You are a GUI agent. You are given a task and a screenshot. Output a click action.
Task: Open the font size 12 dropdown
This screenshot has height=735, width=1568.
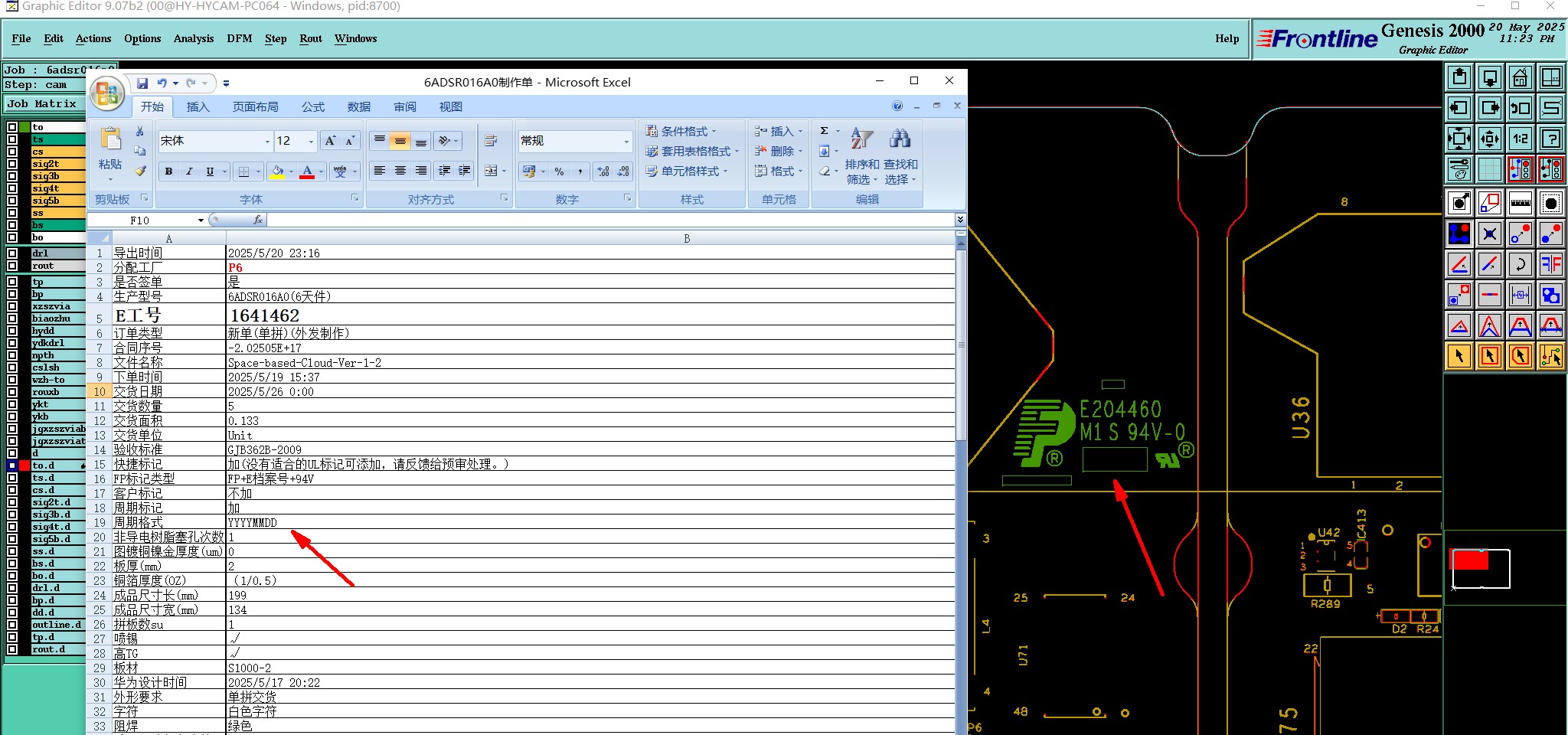[x=311, y=141]
